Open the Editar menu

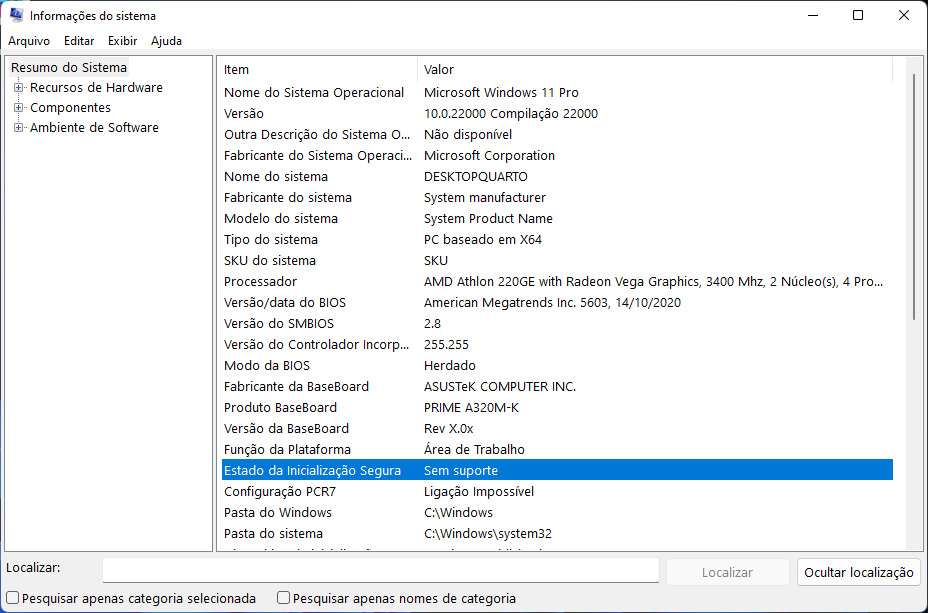[79, 41]
